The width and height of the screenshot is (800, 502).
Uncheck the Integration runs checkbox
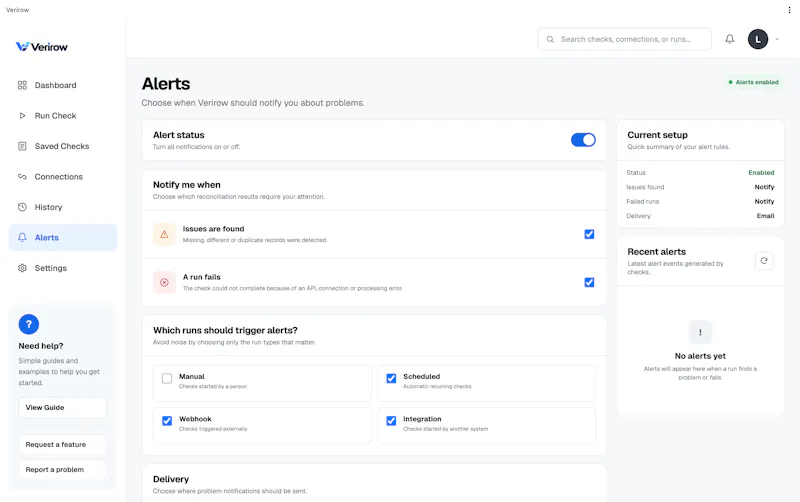click(x=391, y=421)
